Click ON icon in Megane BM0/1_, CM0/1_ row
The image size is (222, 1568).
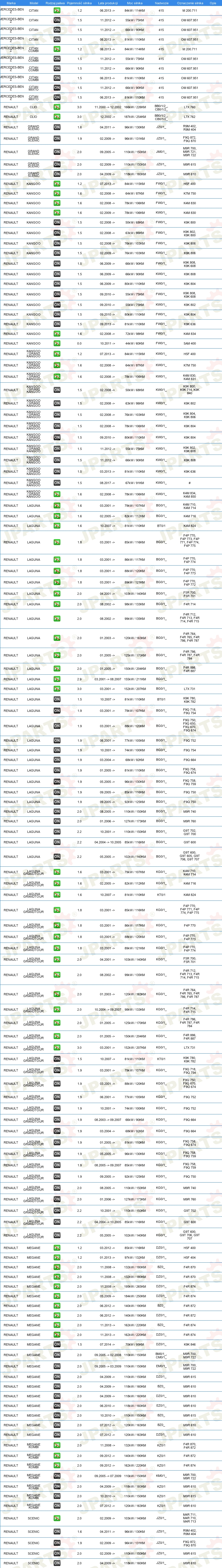[56, 1356]
